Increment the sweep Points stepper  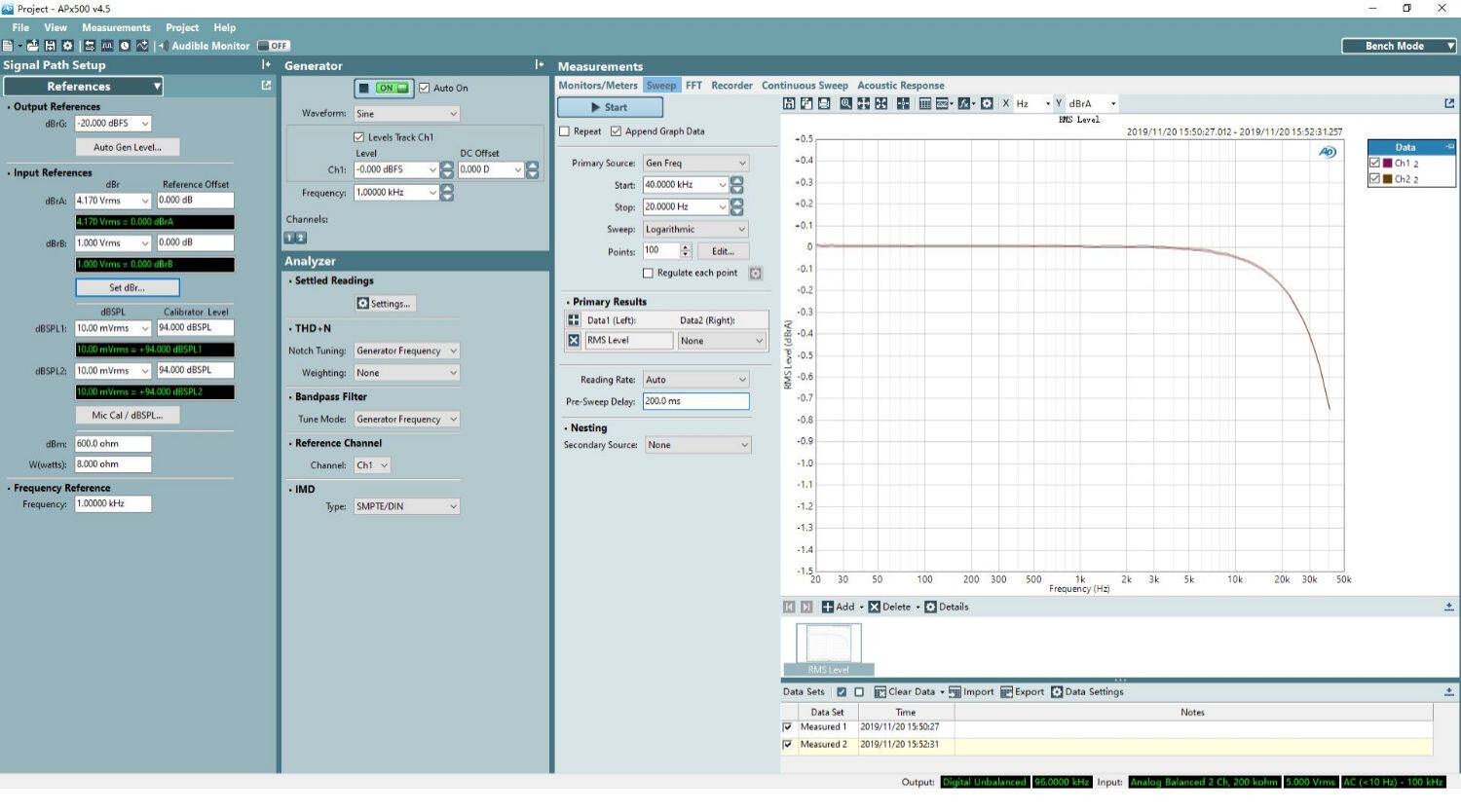click(x=685, y=247)
